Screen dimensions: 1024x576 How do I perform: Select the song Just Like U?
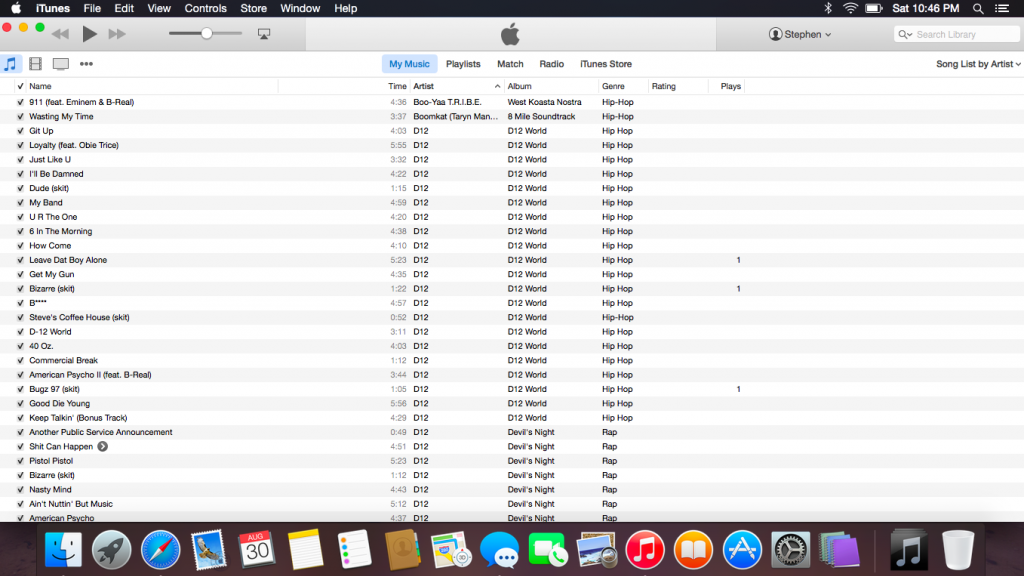click(50, 159)
